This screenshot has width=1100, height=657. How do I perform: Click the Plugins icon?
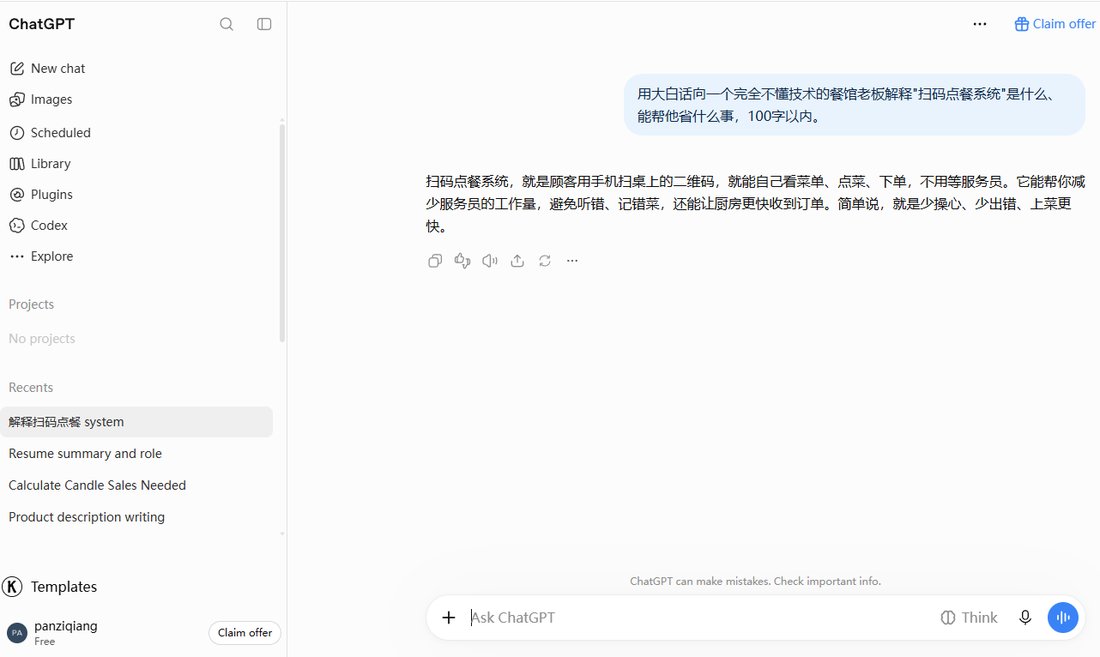pyautogui.click(x=17, y=194)
